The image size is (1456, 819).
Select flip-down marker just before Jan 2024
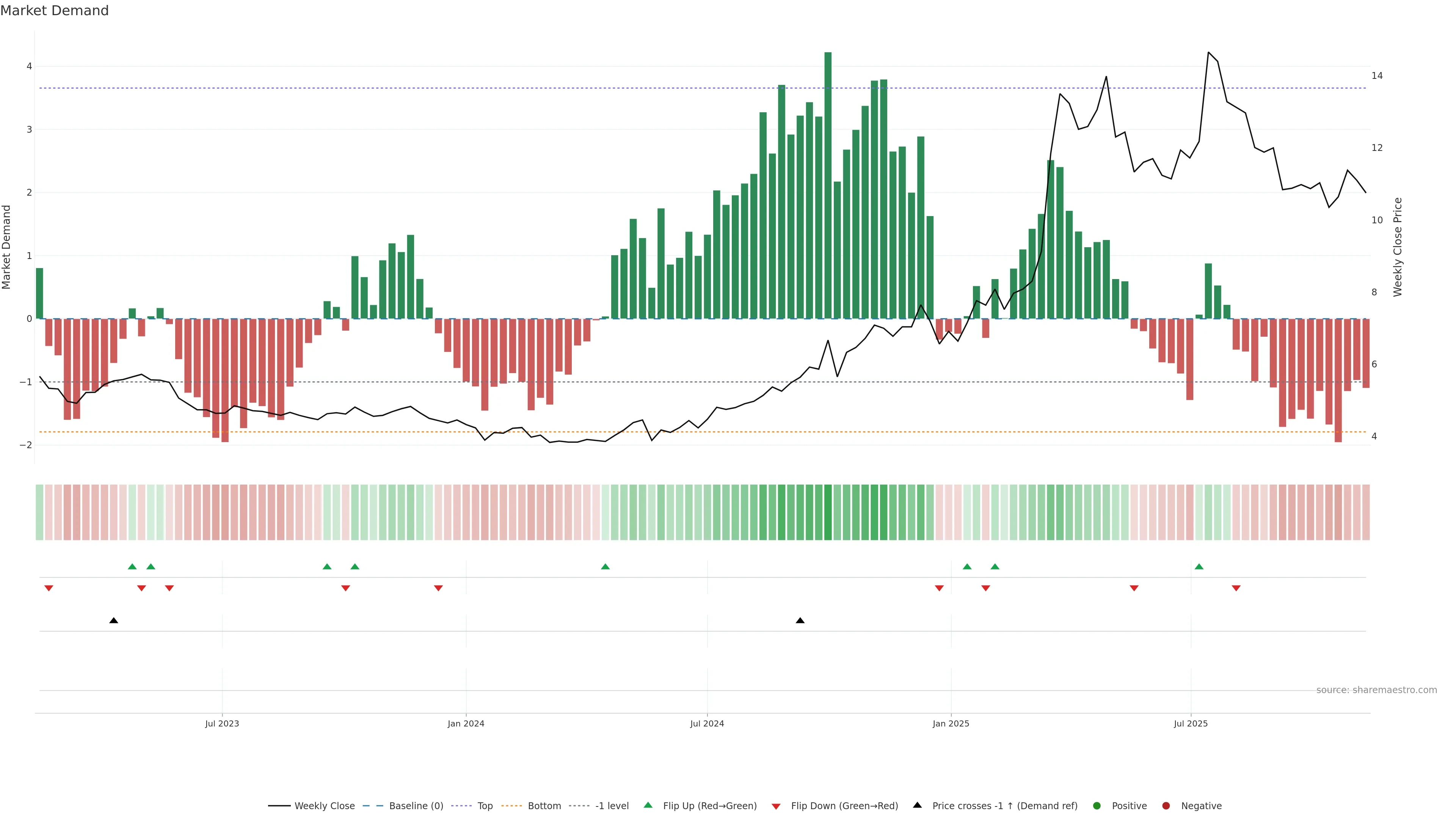click(x=438, y=588)
